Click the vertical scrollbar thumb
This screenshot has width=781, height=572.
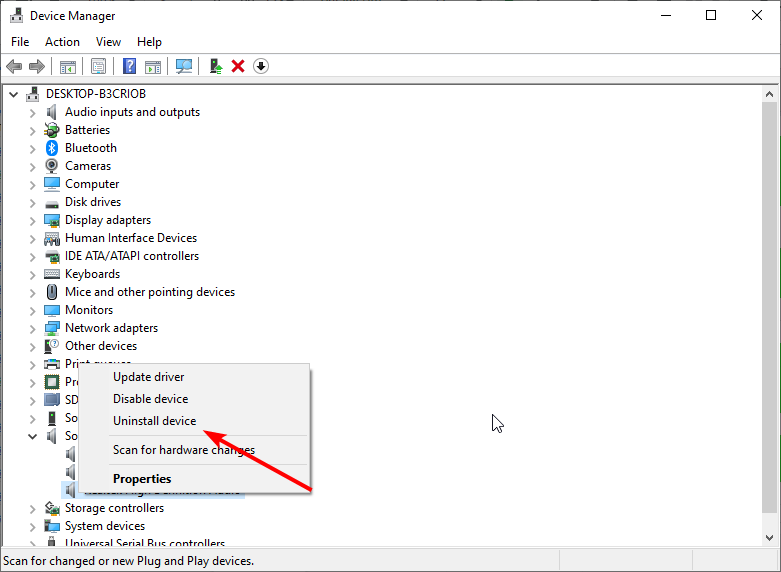coord(770,306)
